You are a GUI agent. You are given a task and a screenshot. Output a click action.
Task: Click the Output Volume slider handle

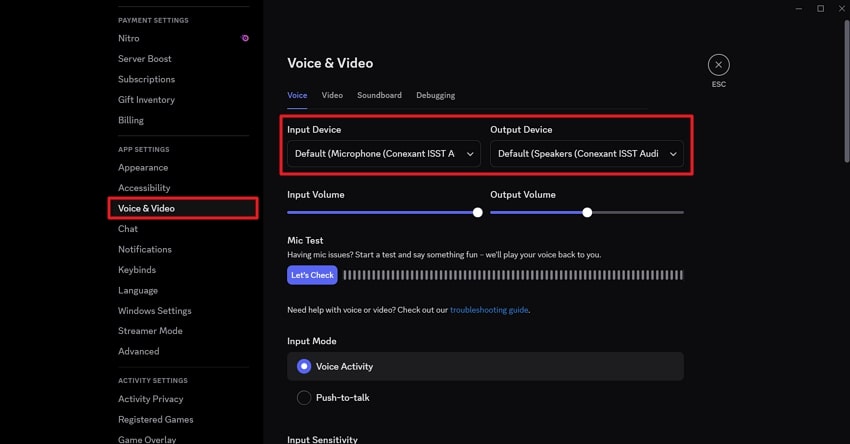587,213
